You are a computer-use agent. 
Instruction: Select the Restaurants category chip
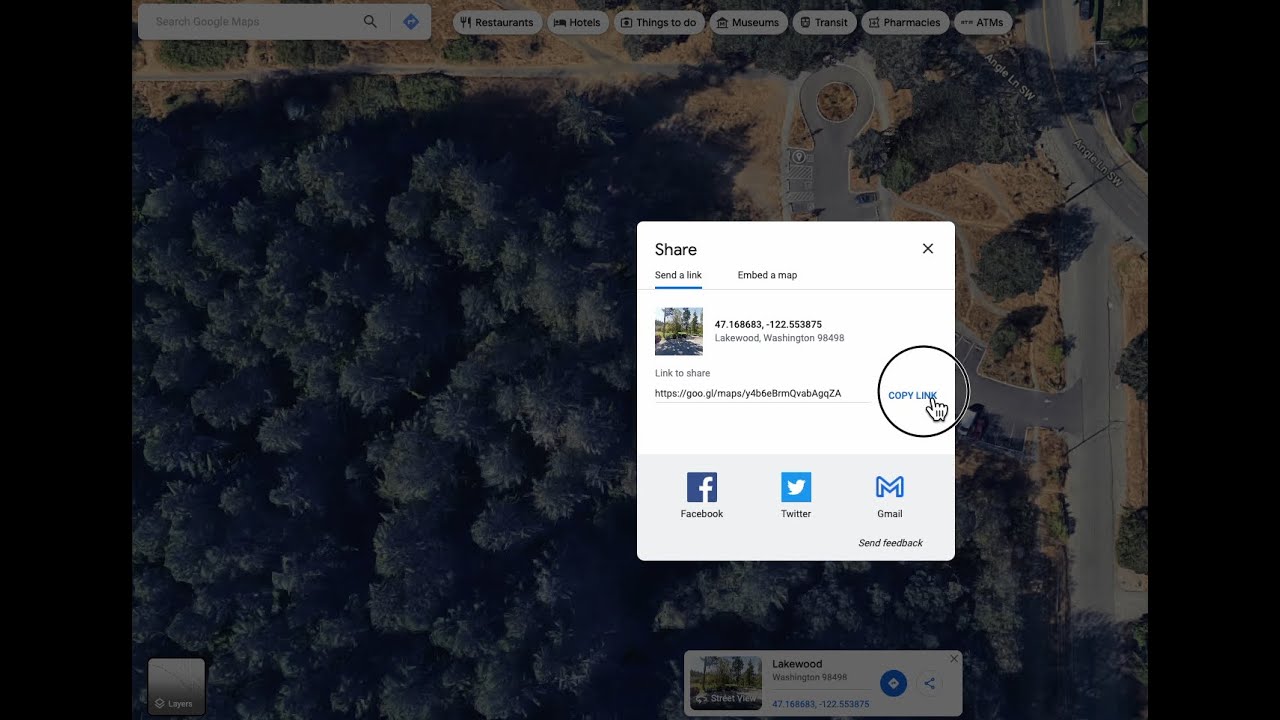(x=497, y=22)
